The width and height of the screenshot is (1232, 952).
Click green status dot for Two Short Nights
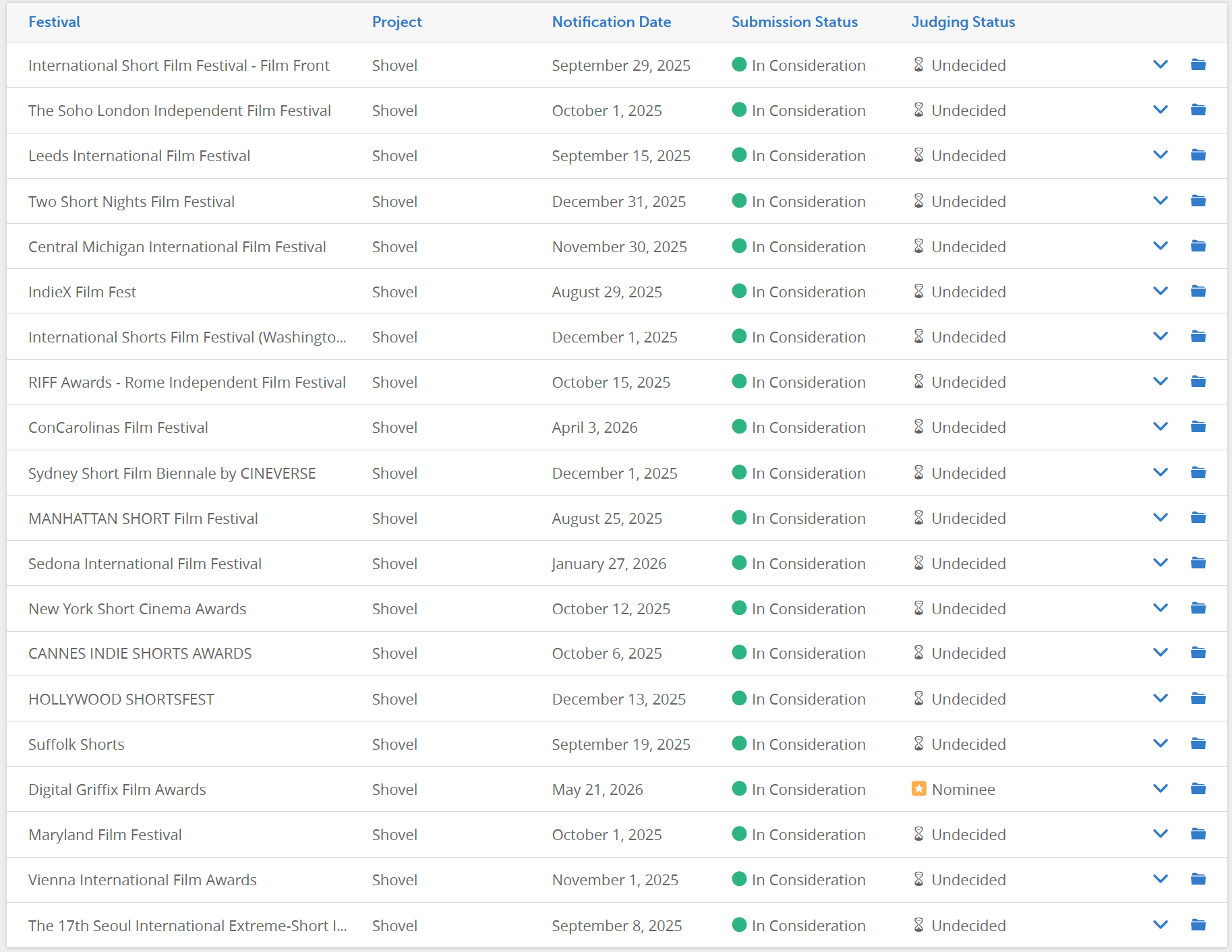point(739,201)
